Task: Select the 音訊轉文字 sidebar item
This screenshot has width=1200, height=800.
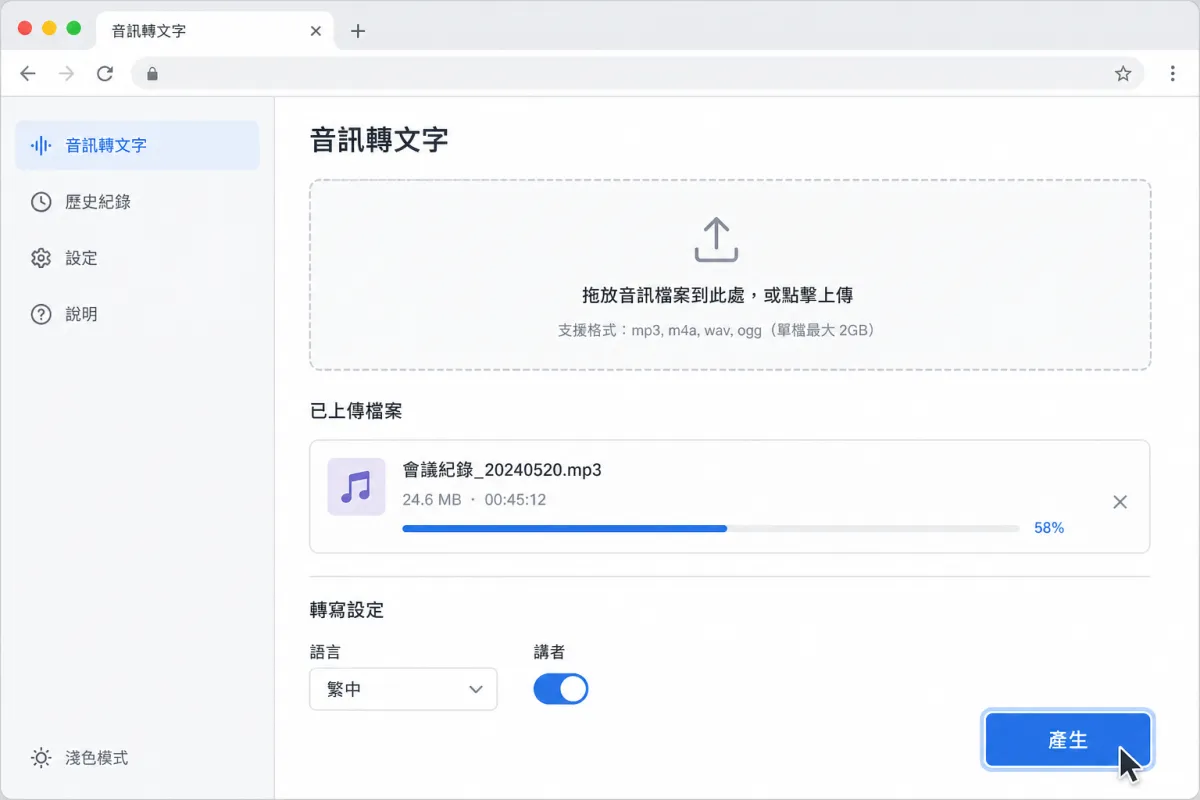Action: [x=137, y=145]
